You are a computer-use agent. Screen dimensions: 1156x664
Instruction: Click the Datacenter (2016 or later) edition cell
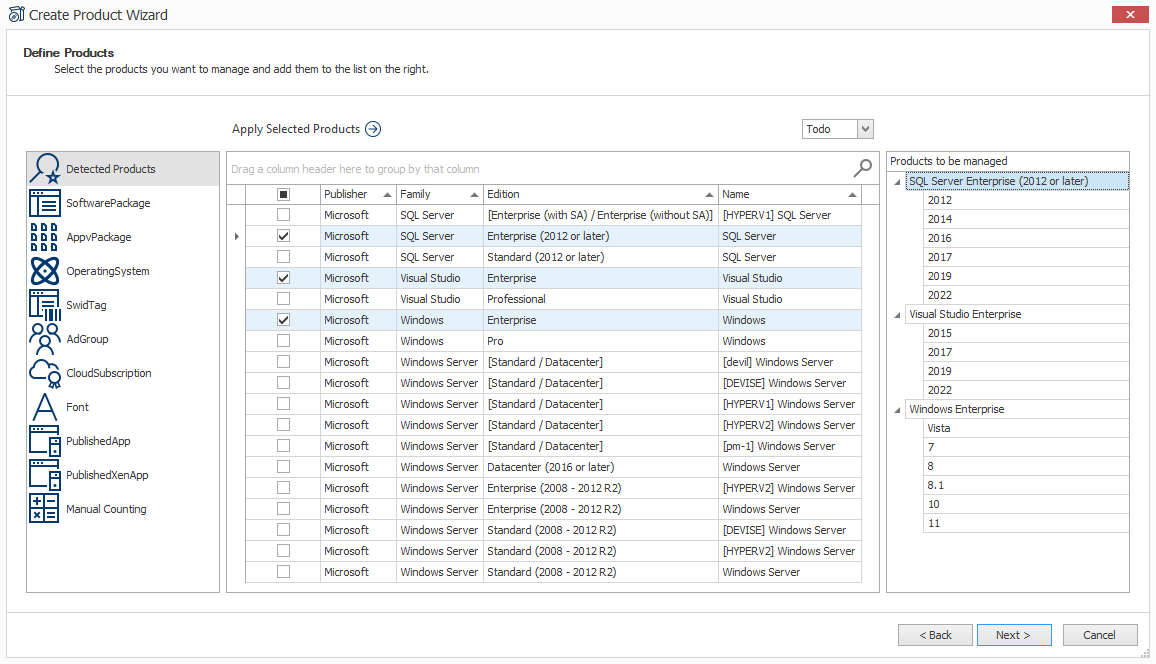[x=600, y=466]
